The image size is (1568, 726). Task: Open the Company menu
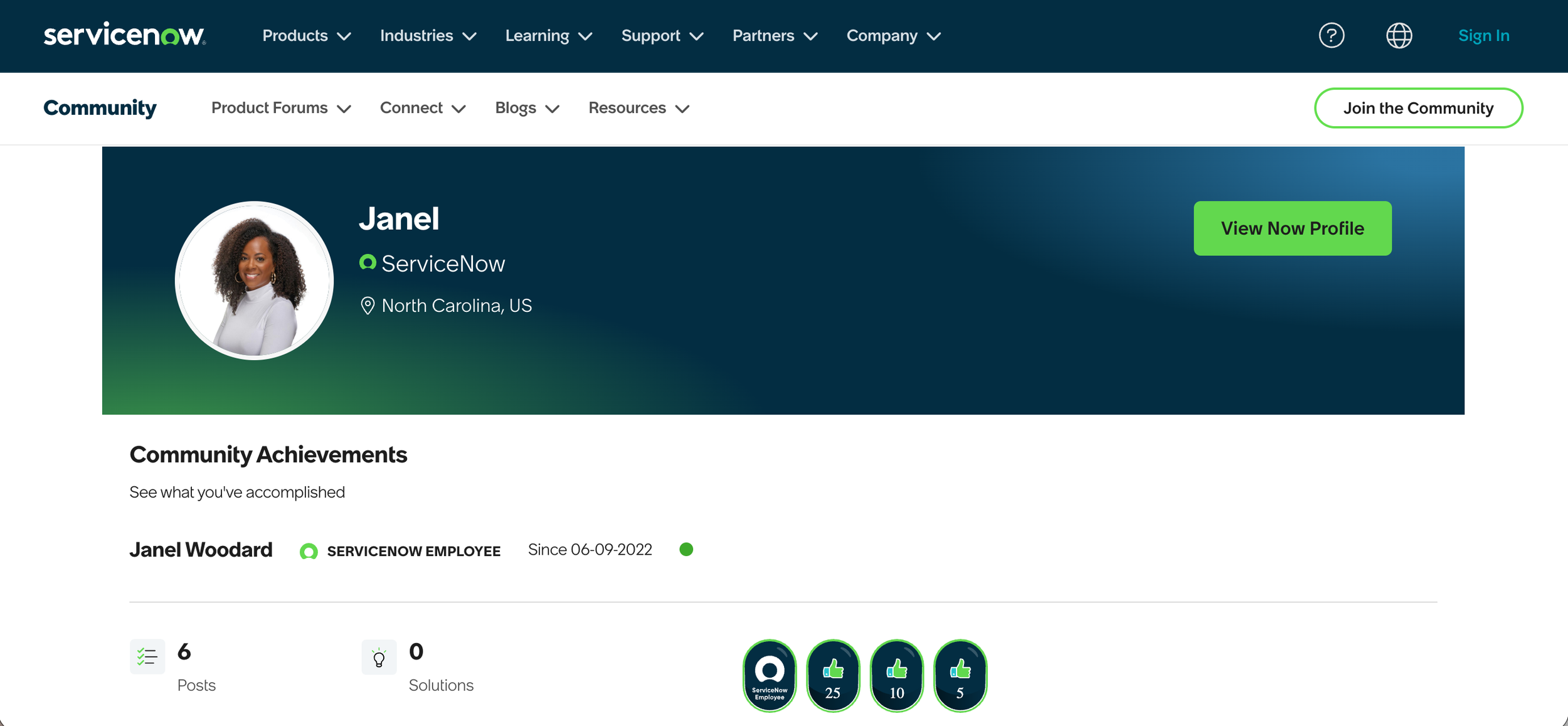(882, 36)
